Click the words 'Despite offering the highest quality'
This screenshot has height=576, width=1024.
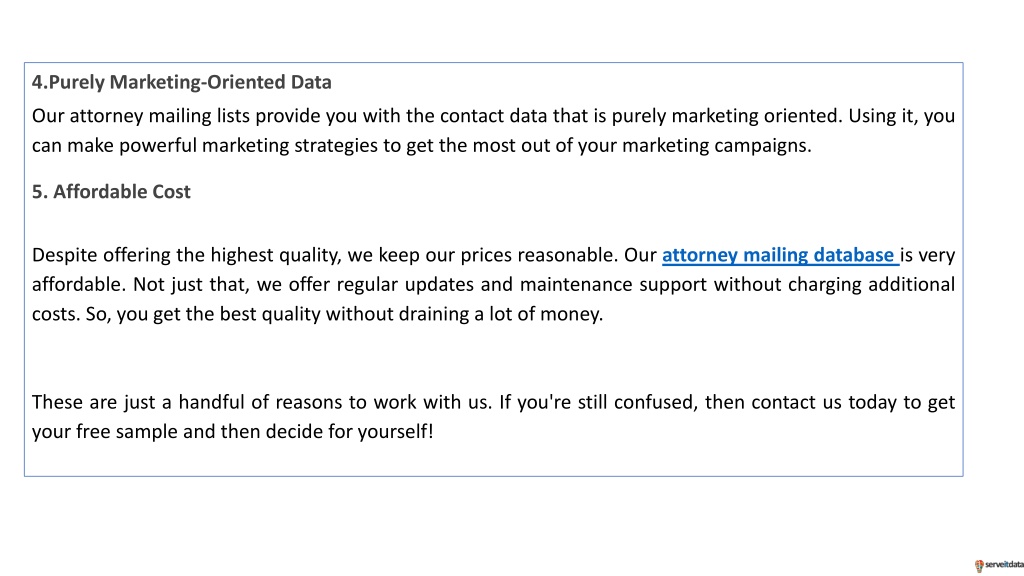point(187,255)
